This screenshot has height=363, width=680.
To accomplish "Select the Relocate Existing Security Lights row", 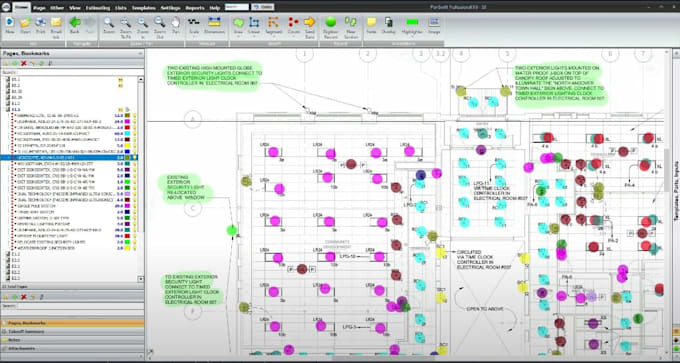I will tap(69, 242).
